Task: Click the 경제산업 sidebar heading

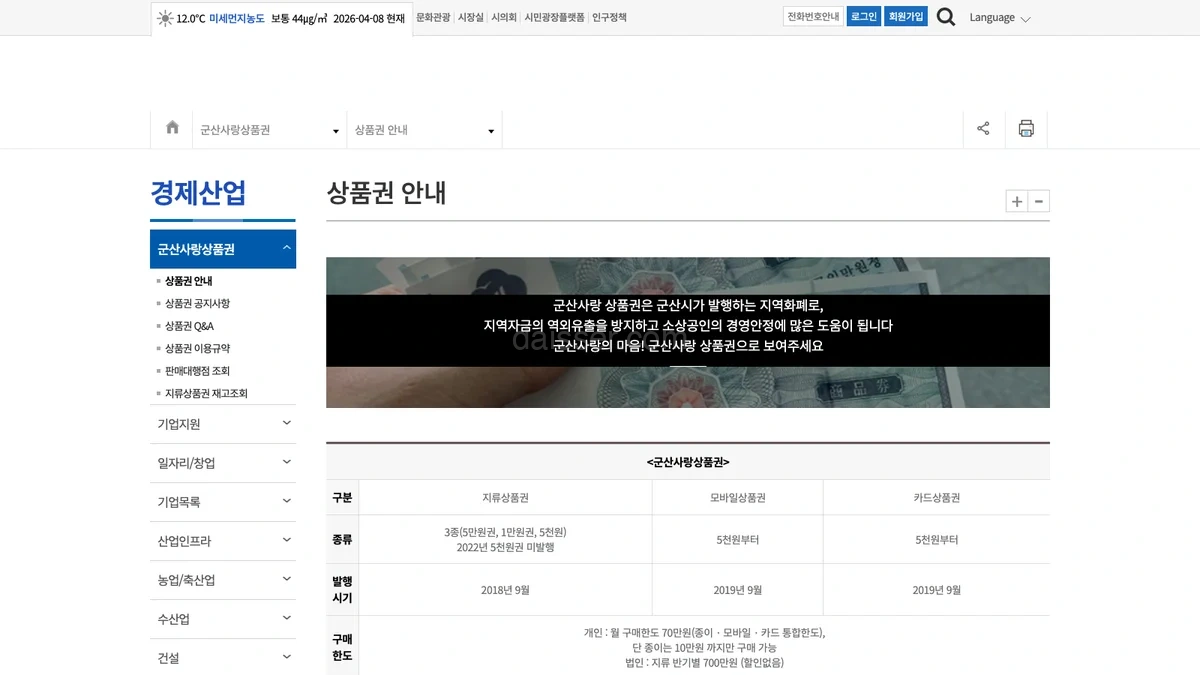Action: pos(198,192)
